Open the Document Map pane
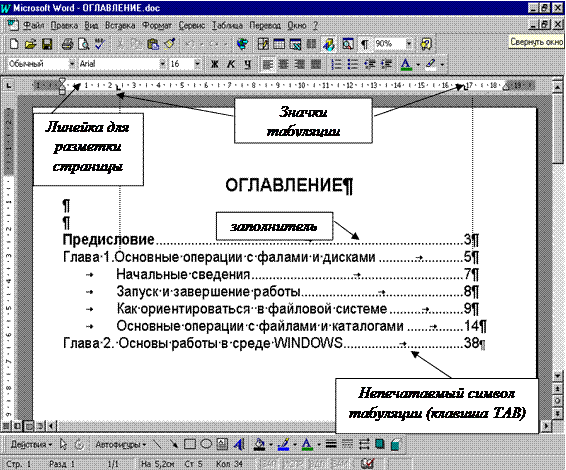 tap(348, 44)
